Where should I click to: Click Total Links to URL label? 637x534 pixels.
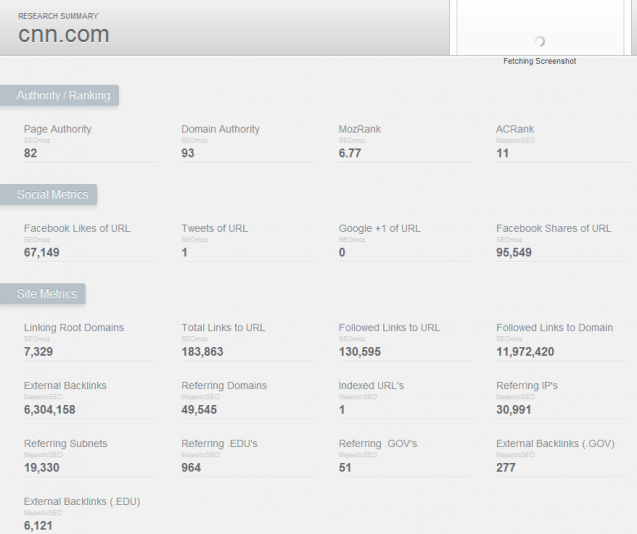click(x=223, y=328)
